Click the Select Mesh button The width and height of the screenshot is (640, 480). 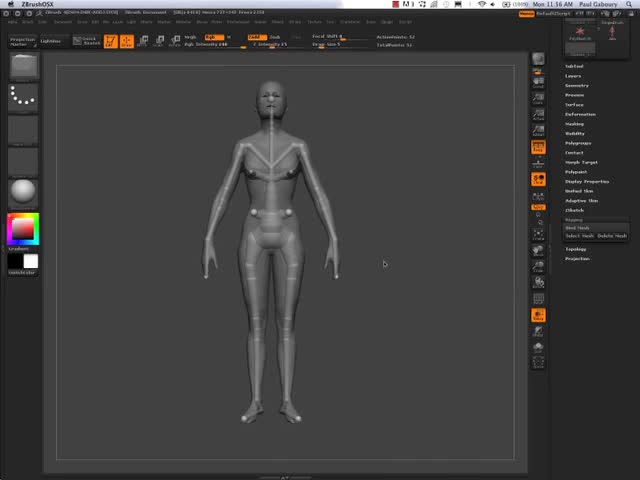580,236
